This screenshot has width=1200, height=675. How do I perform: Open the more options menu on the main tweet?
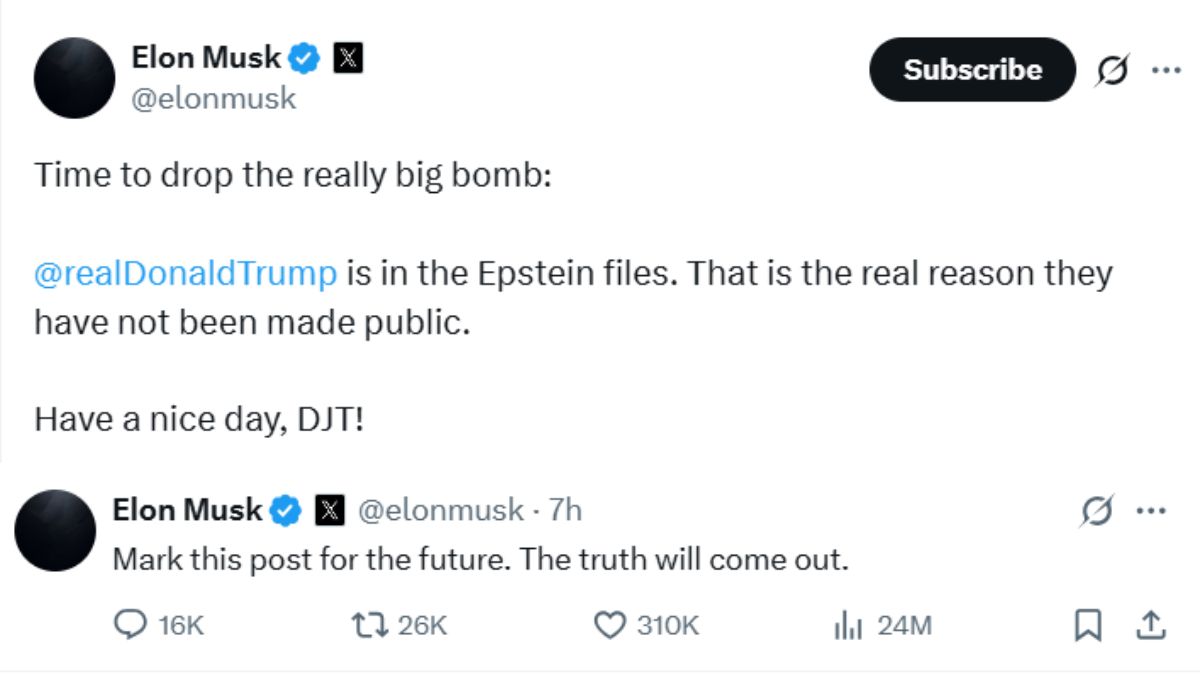1165,70
